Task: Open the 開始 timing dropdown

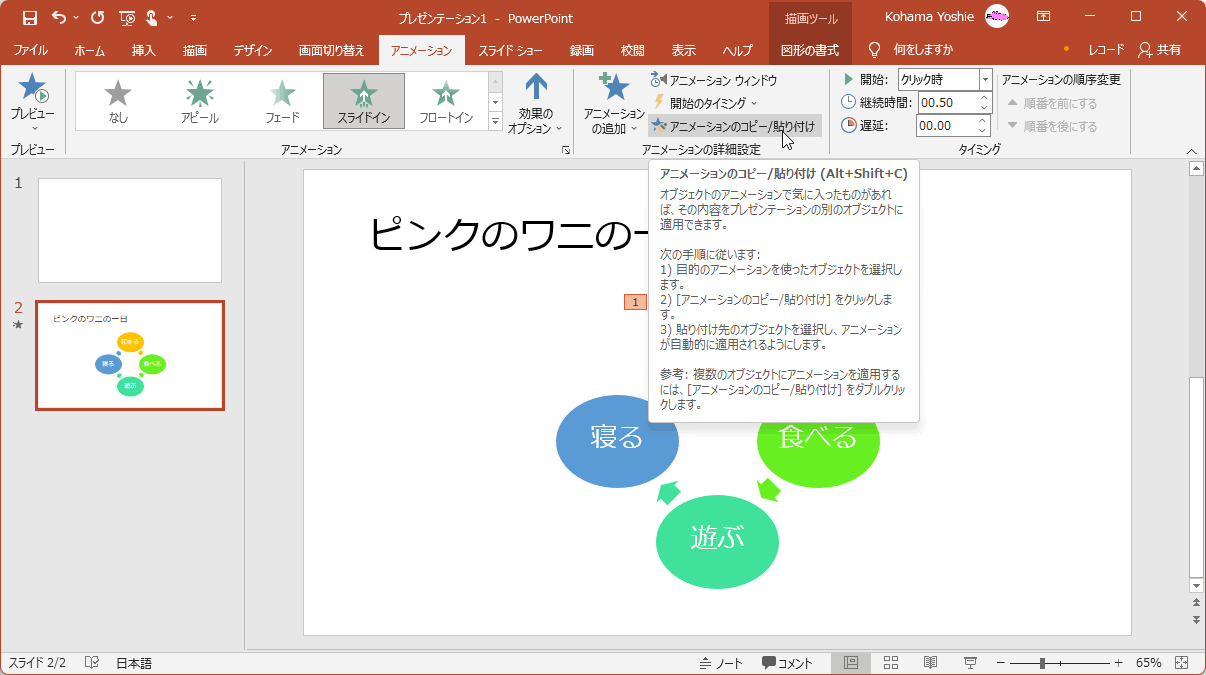Action: (x=983, y=78)
